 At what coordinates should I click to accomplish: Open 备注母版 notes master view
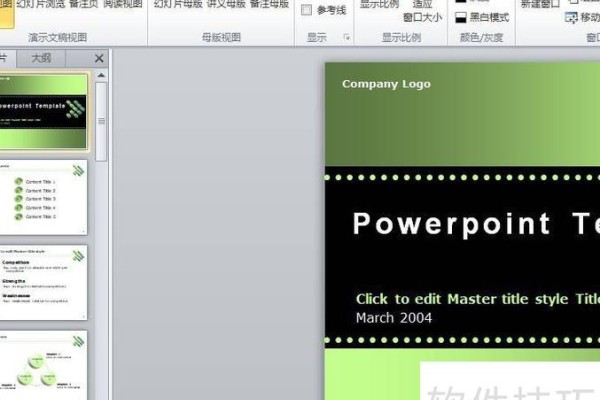click(269, 4)
